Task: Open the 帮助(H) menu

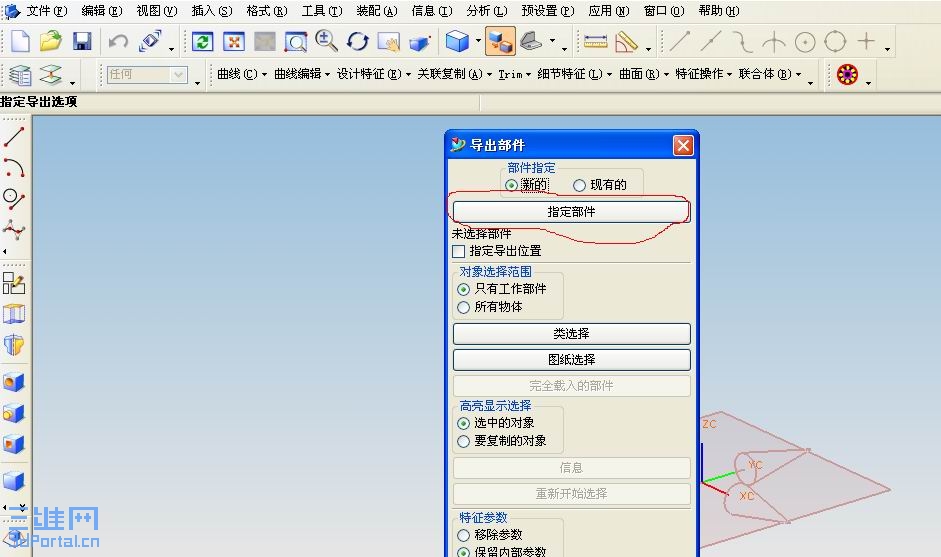Action: tap(719, 11)
